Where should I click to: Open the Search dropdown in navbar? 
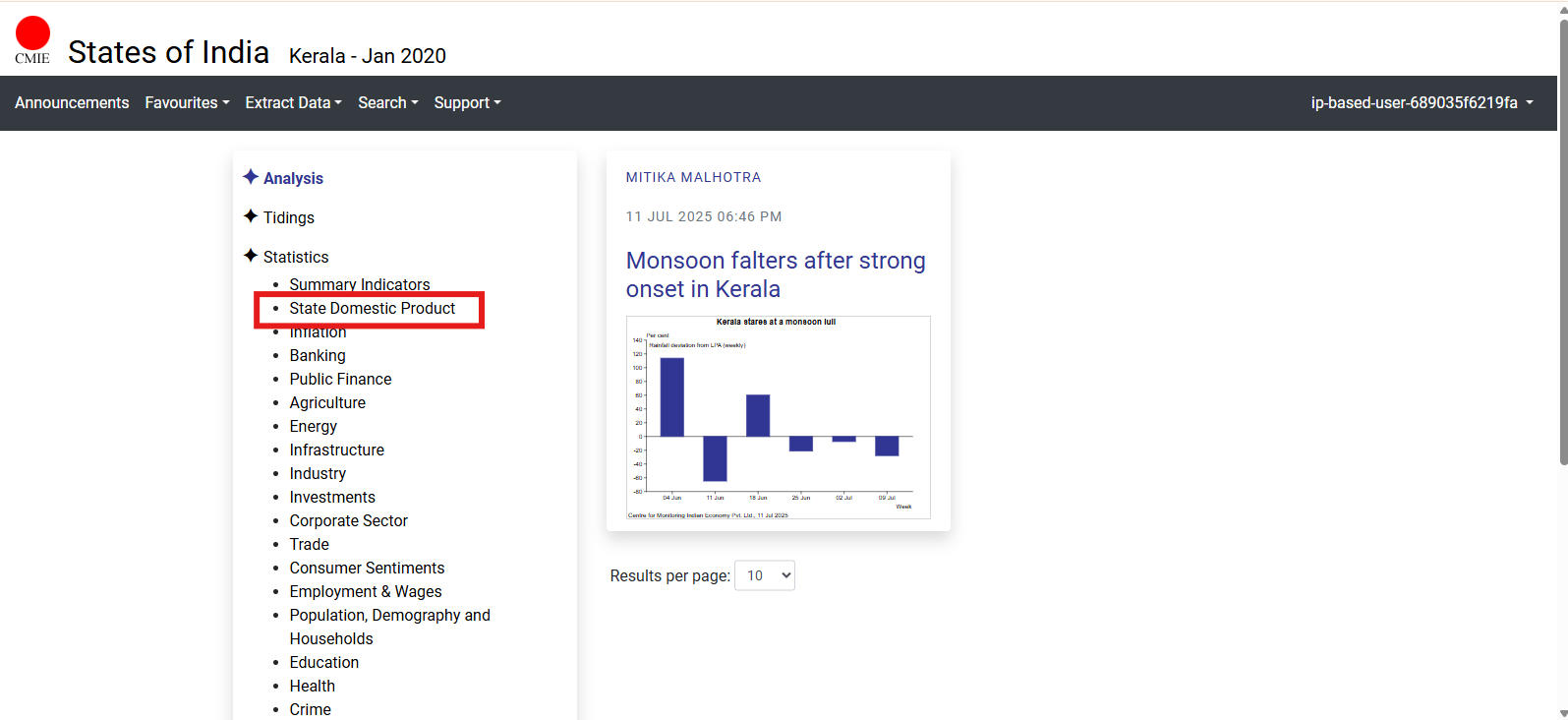click(387, 102)
